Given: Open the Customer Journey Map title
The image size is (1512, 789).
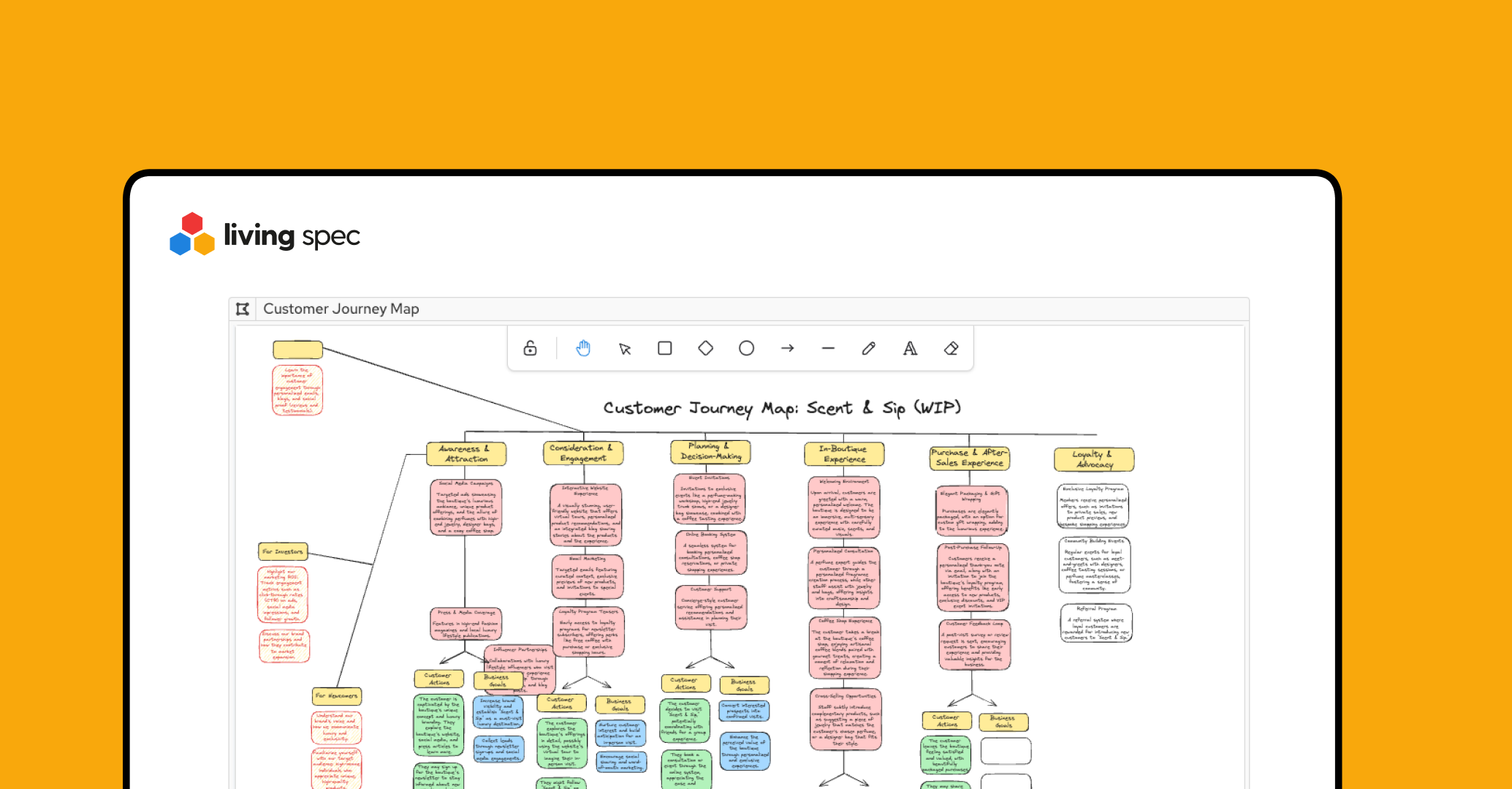Looking at the screenshot, I should click(341, 309).
